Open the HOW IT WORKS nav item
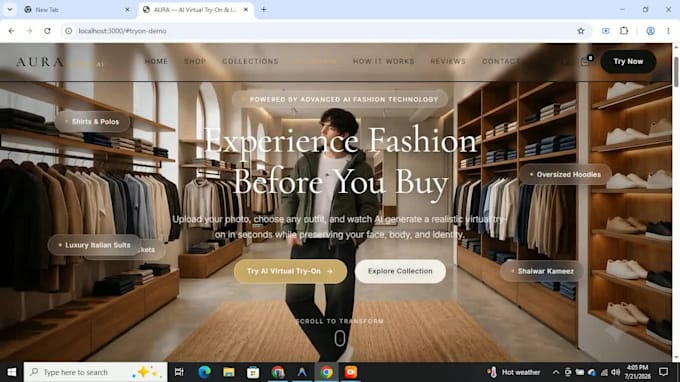The width and height of the screenshot is (680, 382). [x=383, y=62]
